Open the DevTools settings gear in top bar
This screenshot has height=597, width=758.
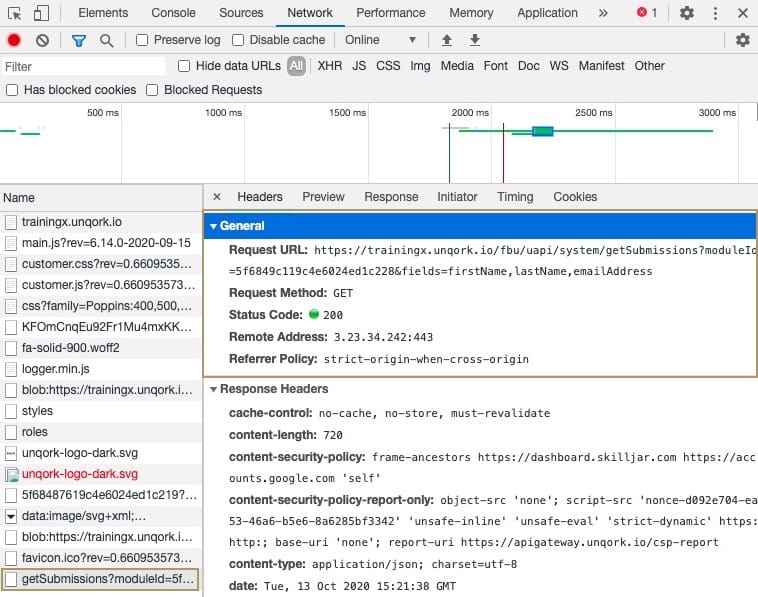point(686,13)
